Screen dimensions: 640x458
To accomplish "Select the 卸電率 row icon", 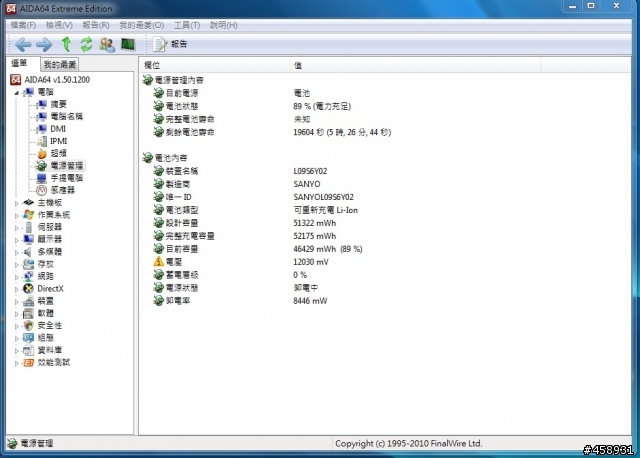I will pos(158,301).
